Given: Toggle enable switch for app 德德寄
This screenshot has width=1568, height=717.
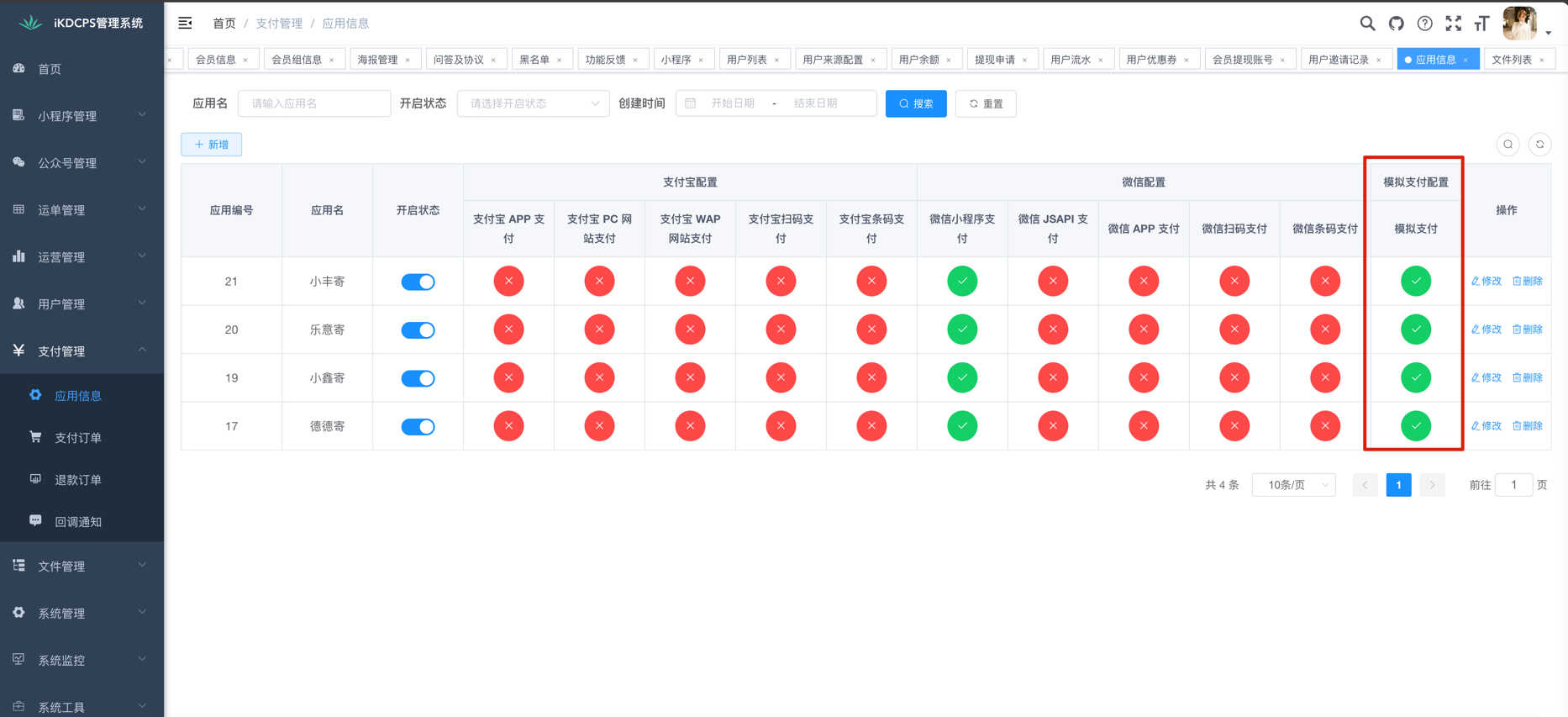Looking at the screenshot, I should (x=418, y=426).
